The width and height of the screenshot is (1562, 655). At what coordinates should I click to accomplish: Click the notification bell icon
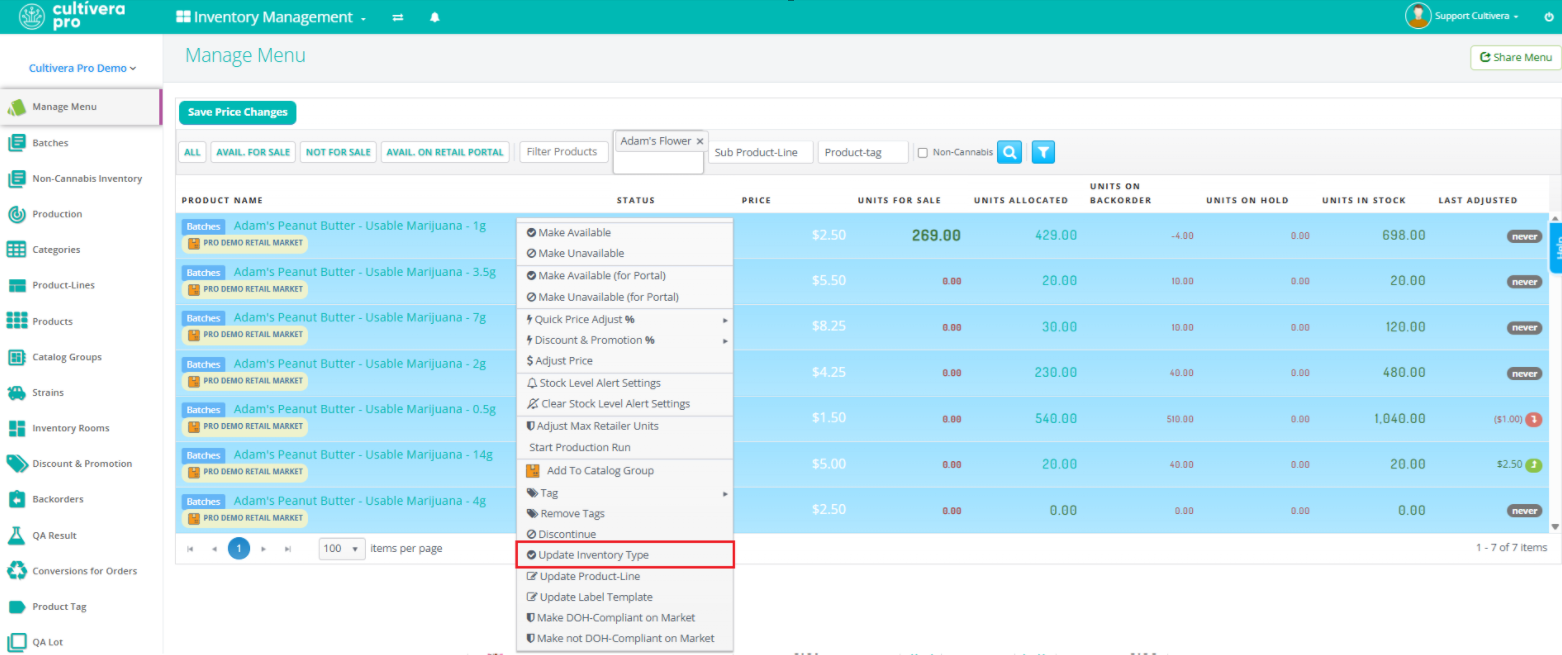pos(435,17)
